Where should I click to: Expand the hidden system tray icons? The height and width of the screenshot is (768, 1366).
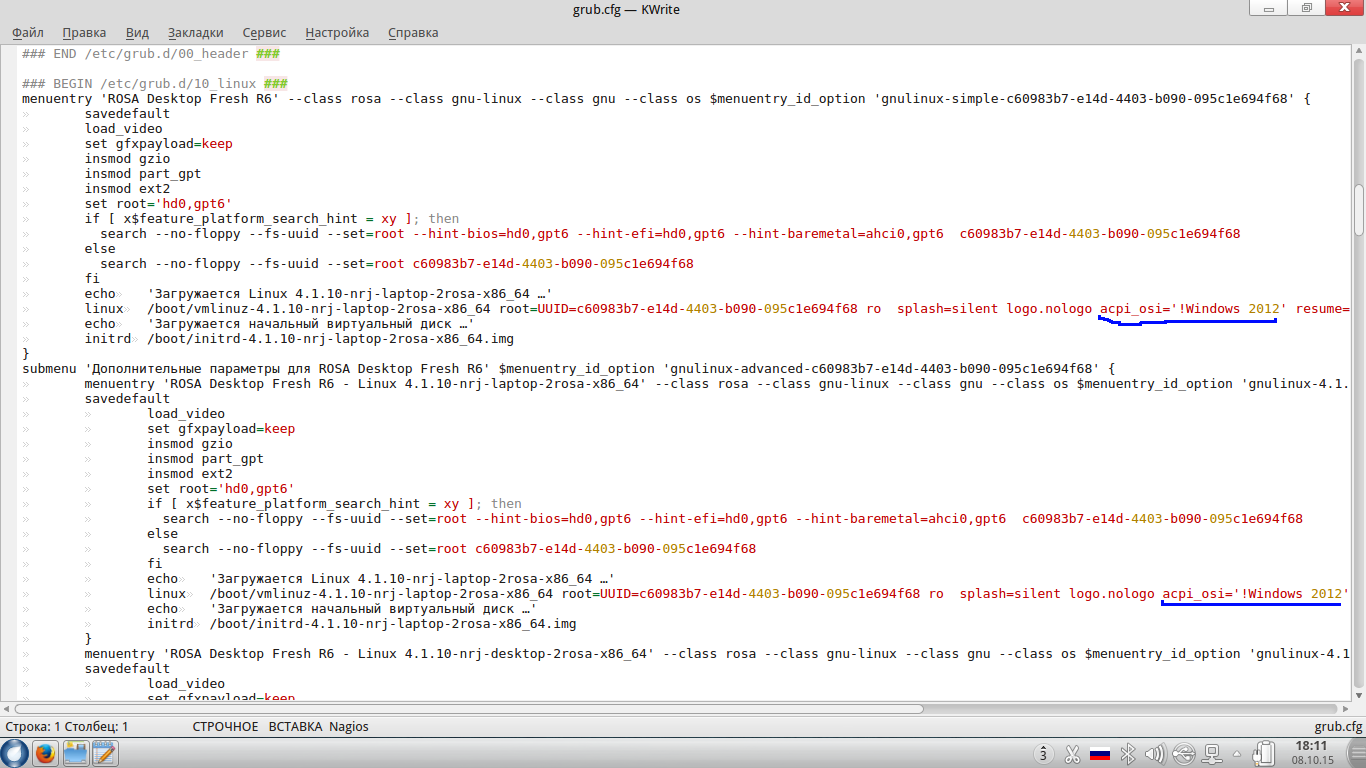pyautogui.click(x=1237, y=754)
